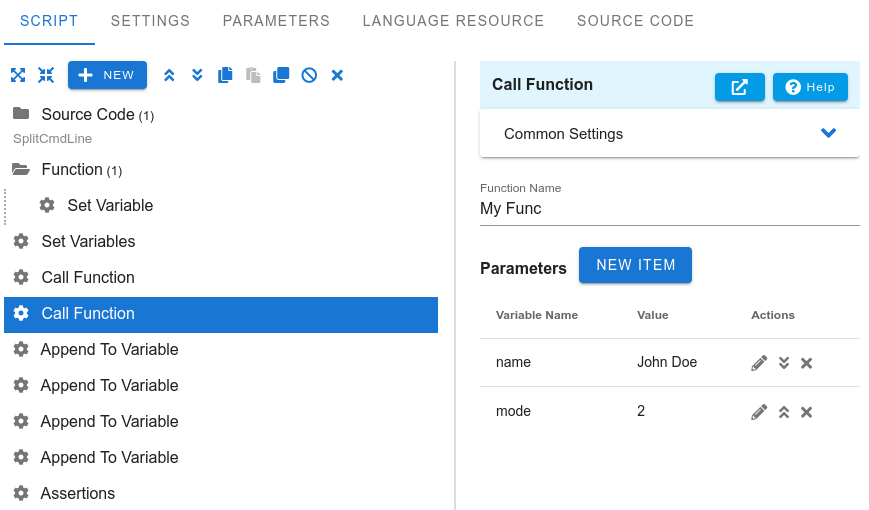Move selected step up with double-chevron

tap(169, 75)
